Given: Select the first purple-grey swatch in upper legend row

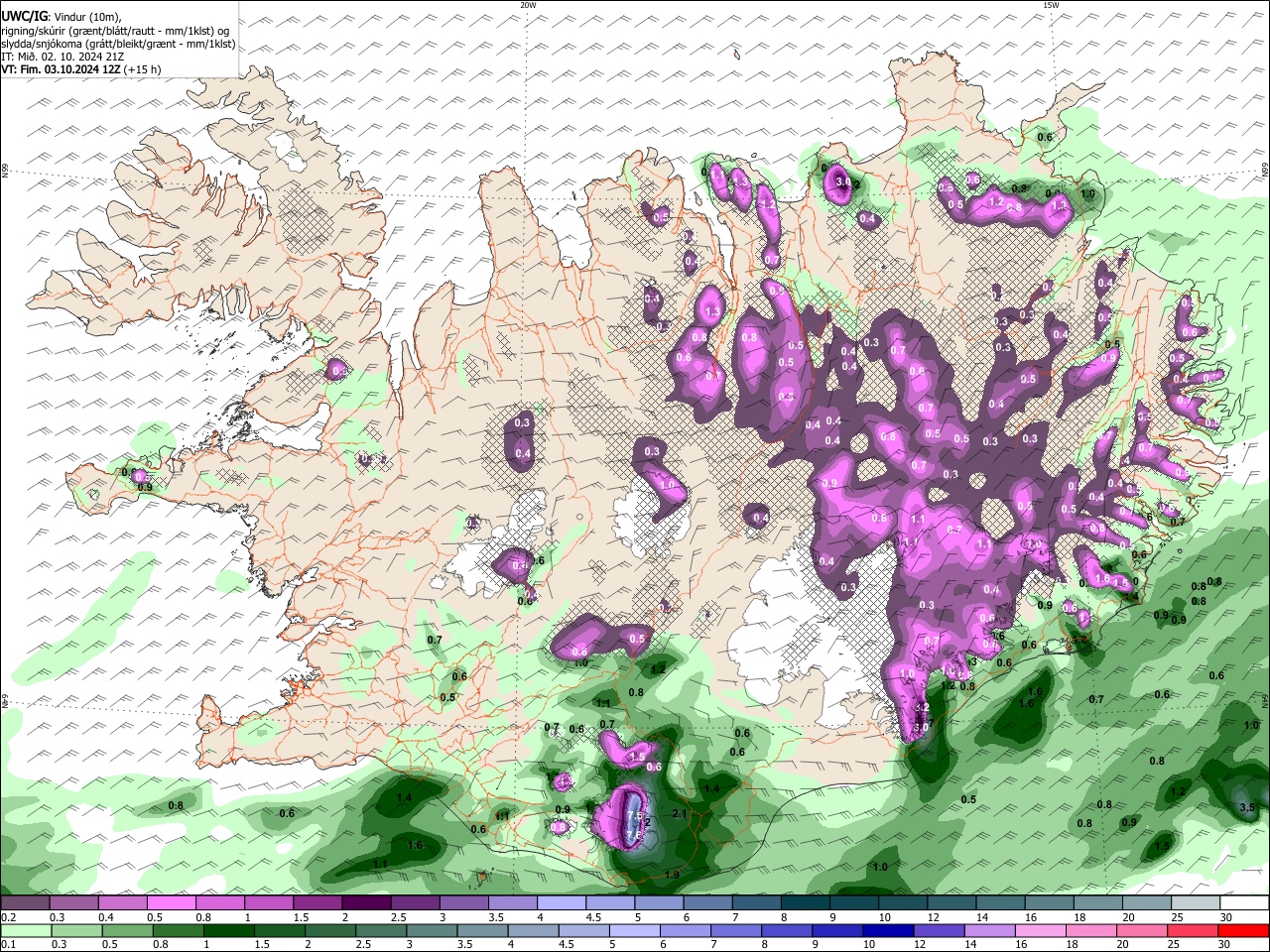Looking at the screenshot, I should [25, 903].
